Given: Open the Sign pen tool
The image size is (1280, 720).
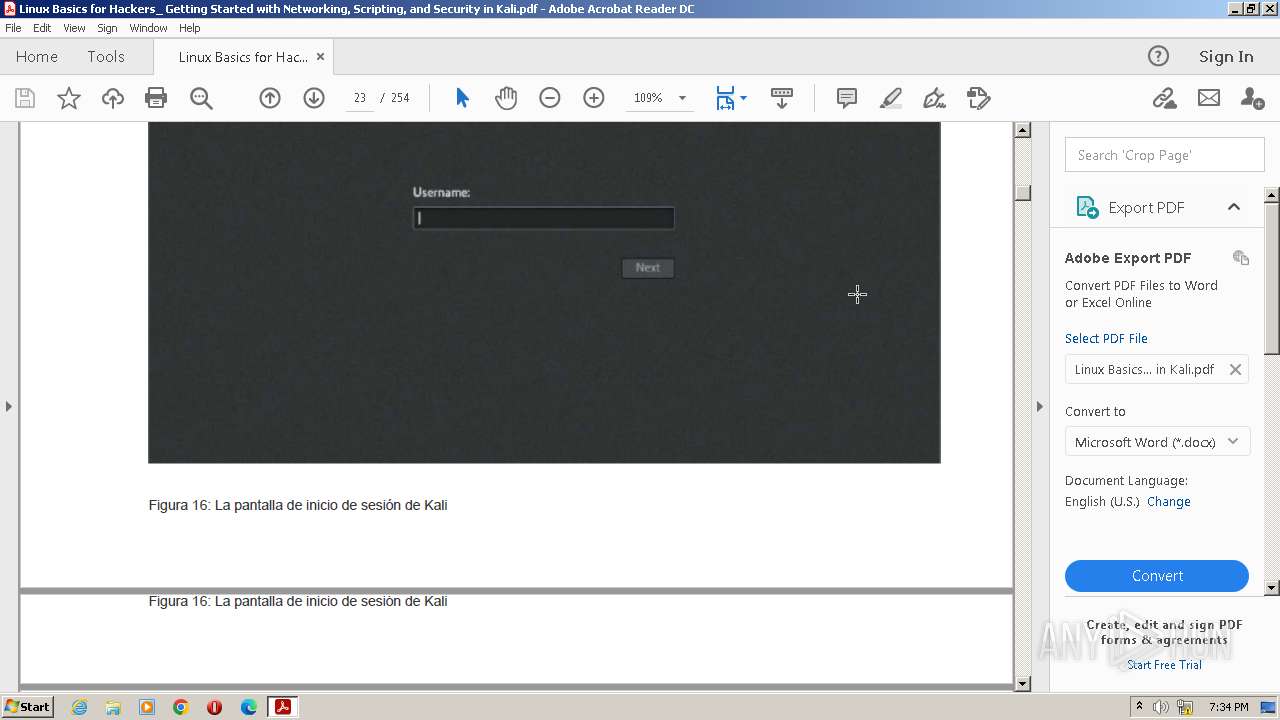Looking at the screenshot, I should click(x=935, y=98).
